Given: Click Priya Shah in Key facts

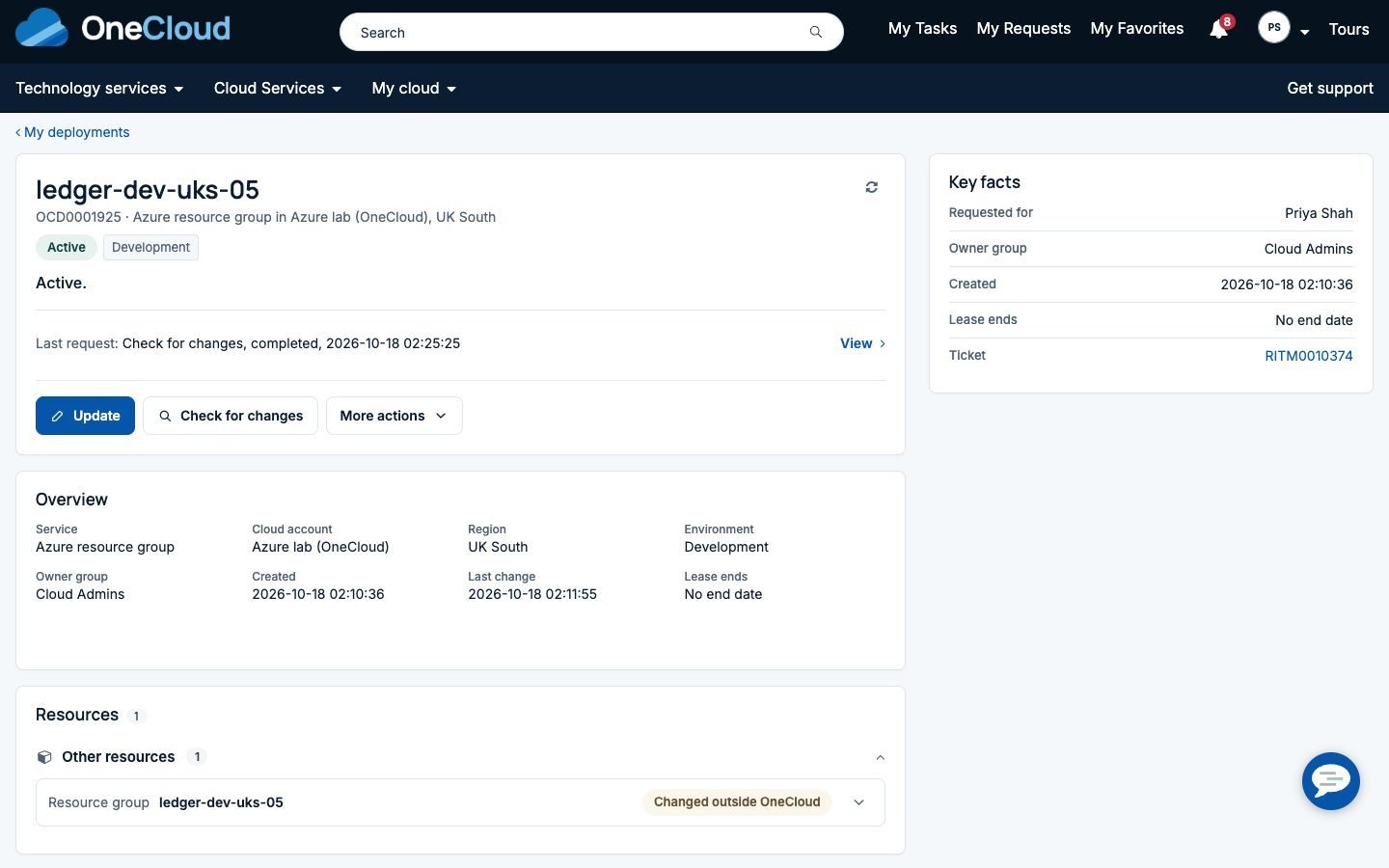Looking at the screenshot, I should (x=1319, y=213).
